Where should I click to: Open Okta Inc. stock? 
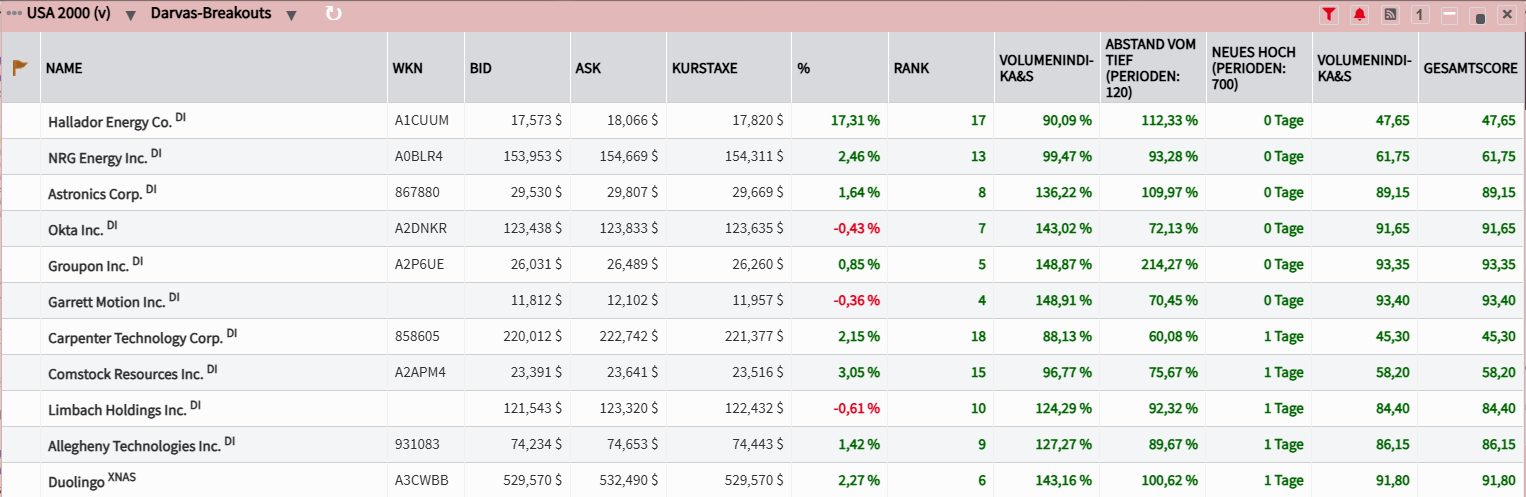pos(75,229)
